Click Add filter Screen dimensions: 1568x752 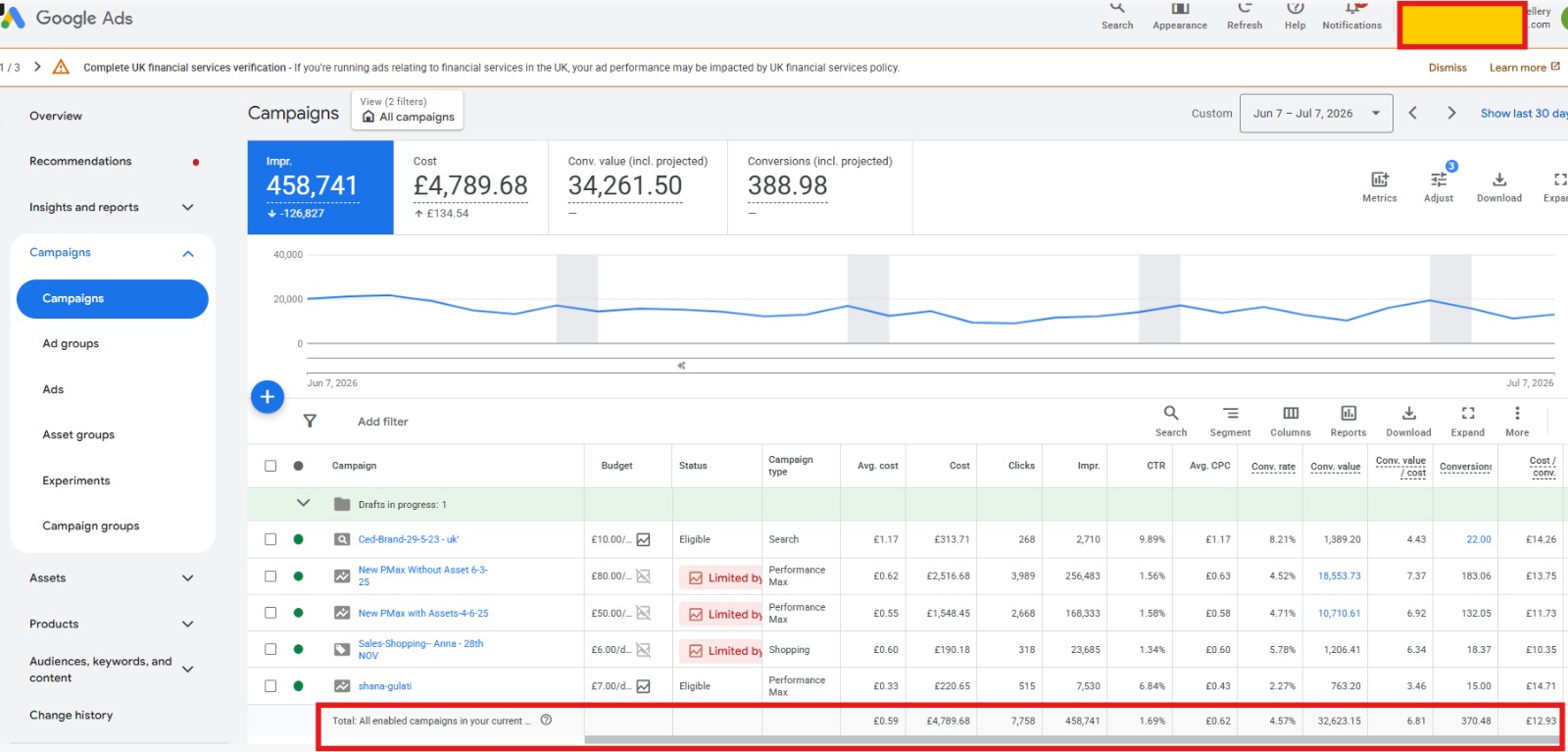(x=382, y=422)
